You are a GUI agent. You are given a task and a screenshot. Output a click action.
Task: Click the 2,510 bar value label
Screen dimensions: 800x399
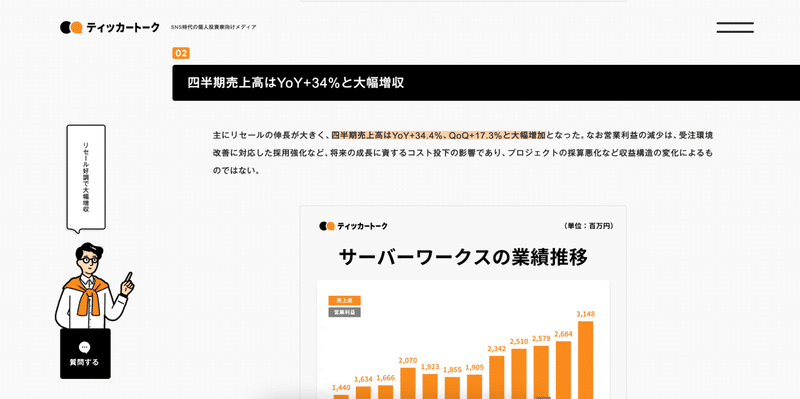[519, 341]
